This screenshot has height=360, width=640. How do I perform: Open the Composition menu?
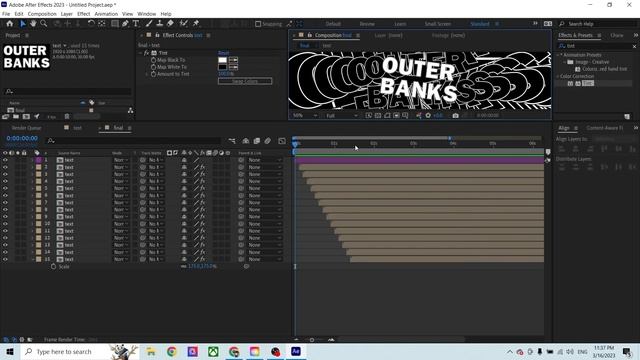[x=42, y=14]
